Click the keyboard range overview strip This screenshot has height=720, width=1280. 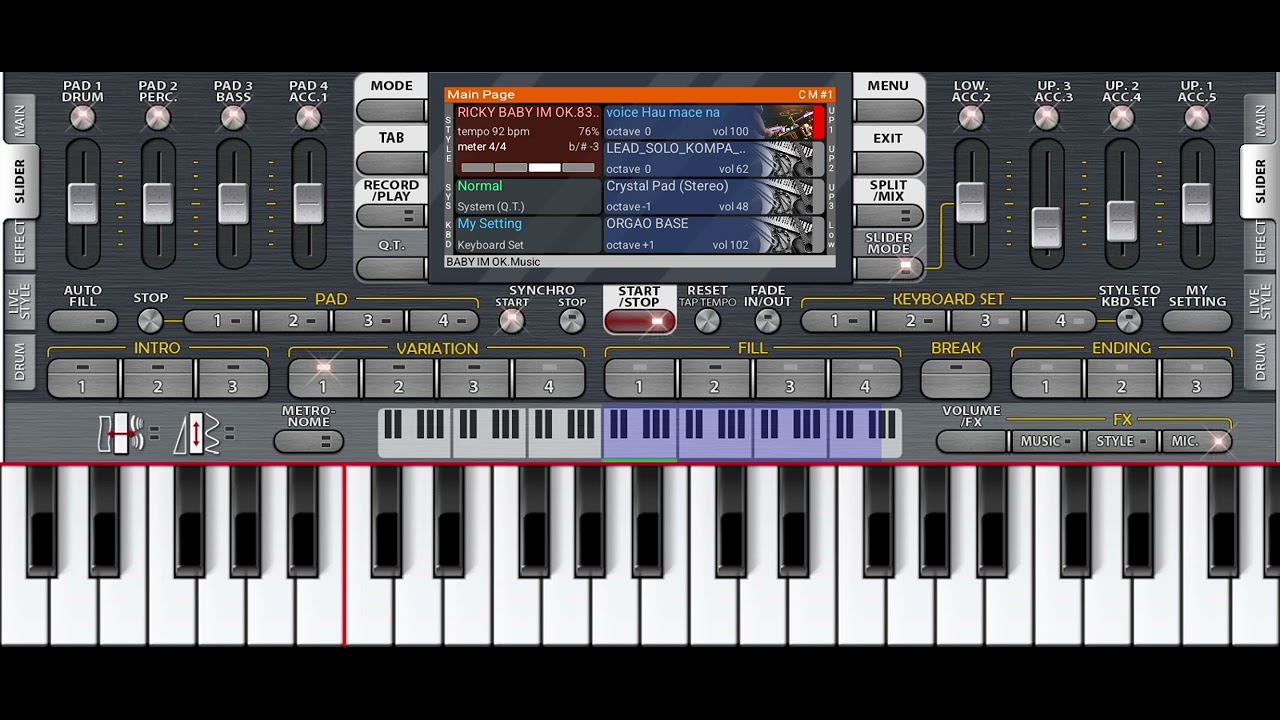[640, 434]
